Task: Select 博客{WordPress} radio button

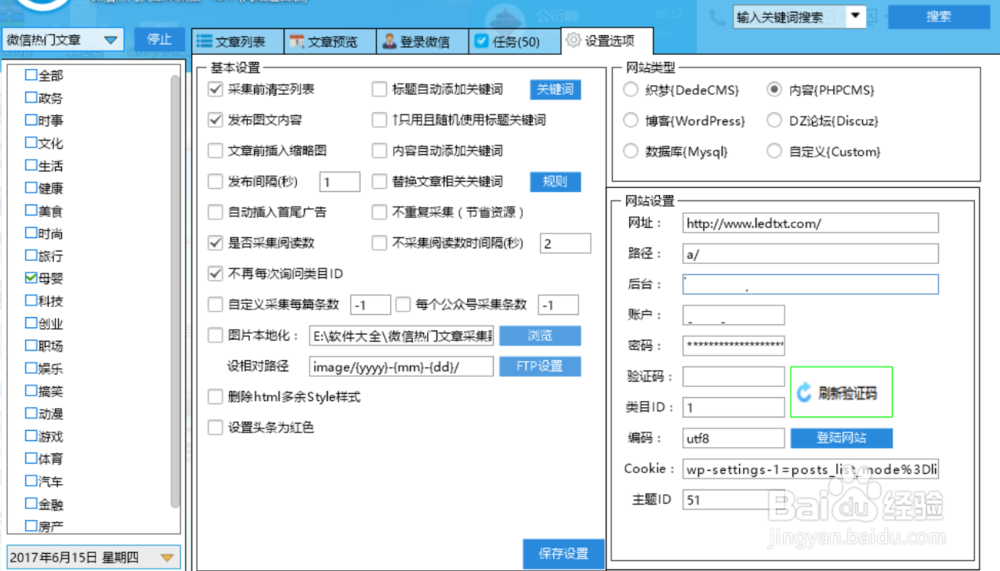Action: point(631,120)
